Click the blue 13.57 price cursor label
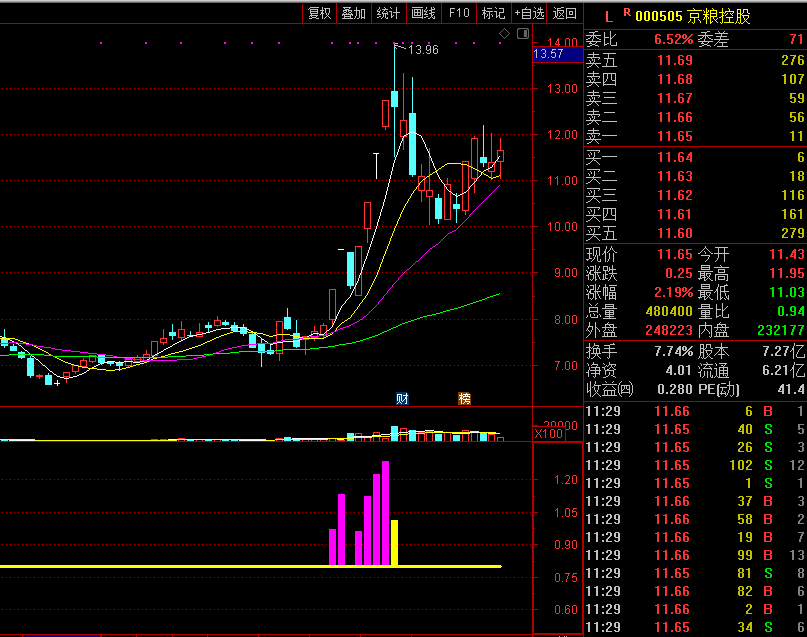The height and width of the screenshot is (637, 807). pos(557,54)
